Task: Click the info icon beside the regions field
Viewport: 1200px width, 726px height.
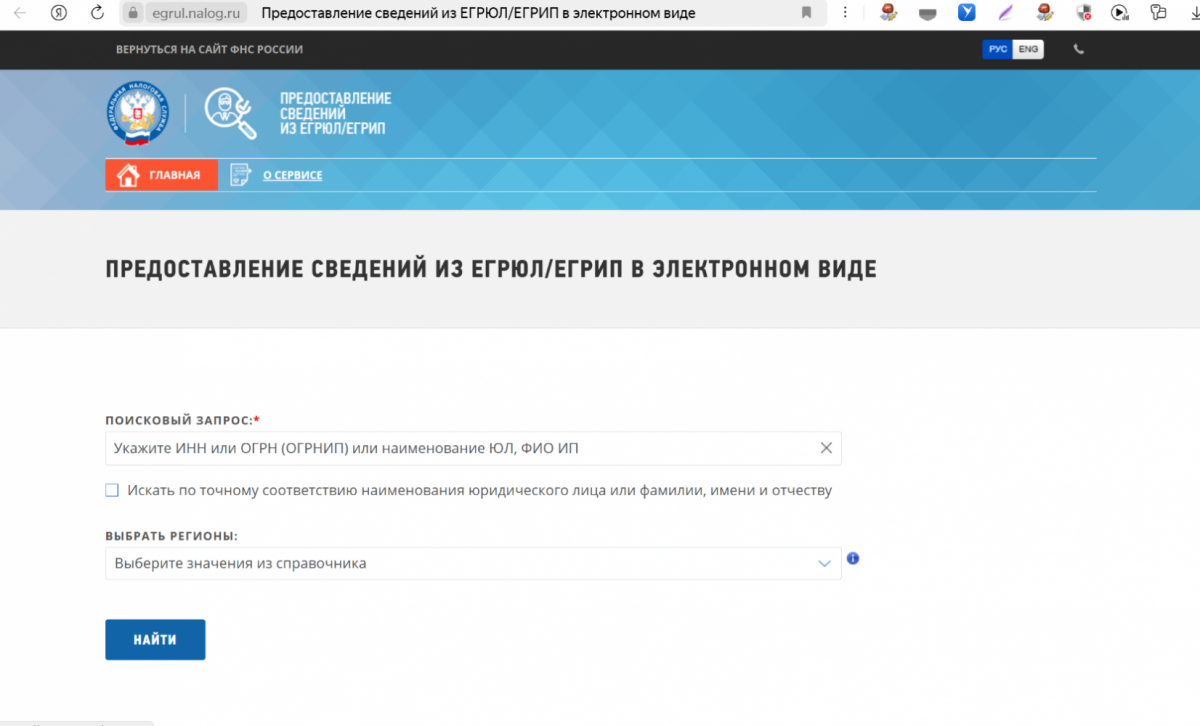Action: pyautogui.click(x=853, y=558)
